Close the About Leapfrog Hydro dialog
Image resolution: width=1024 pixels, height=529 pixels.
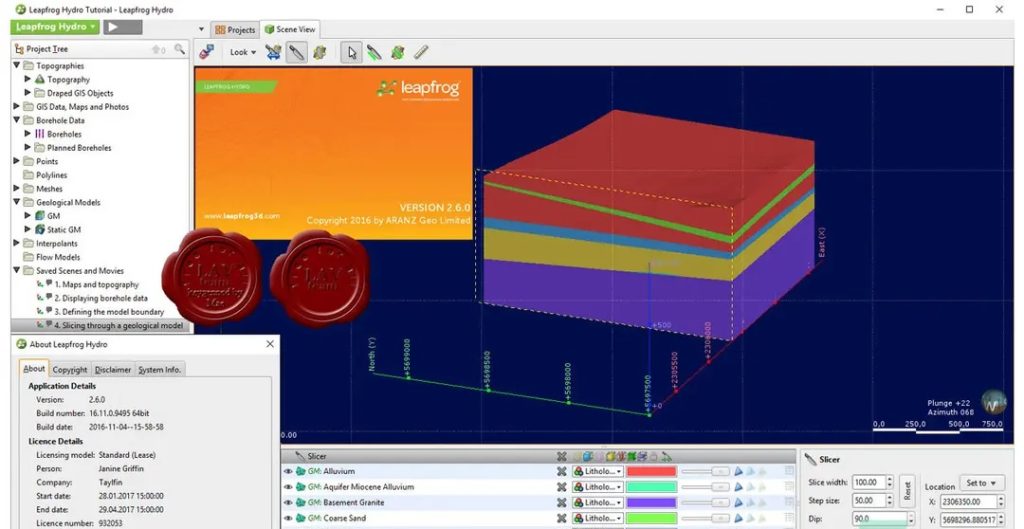point(270,344)
